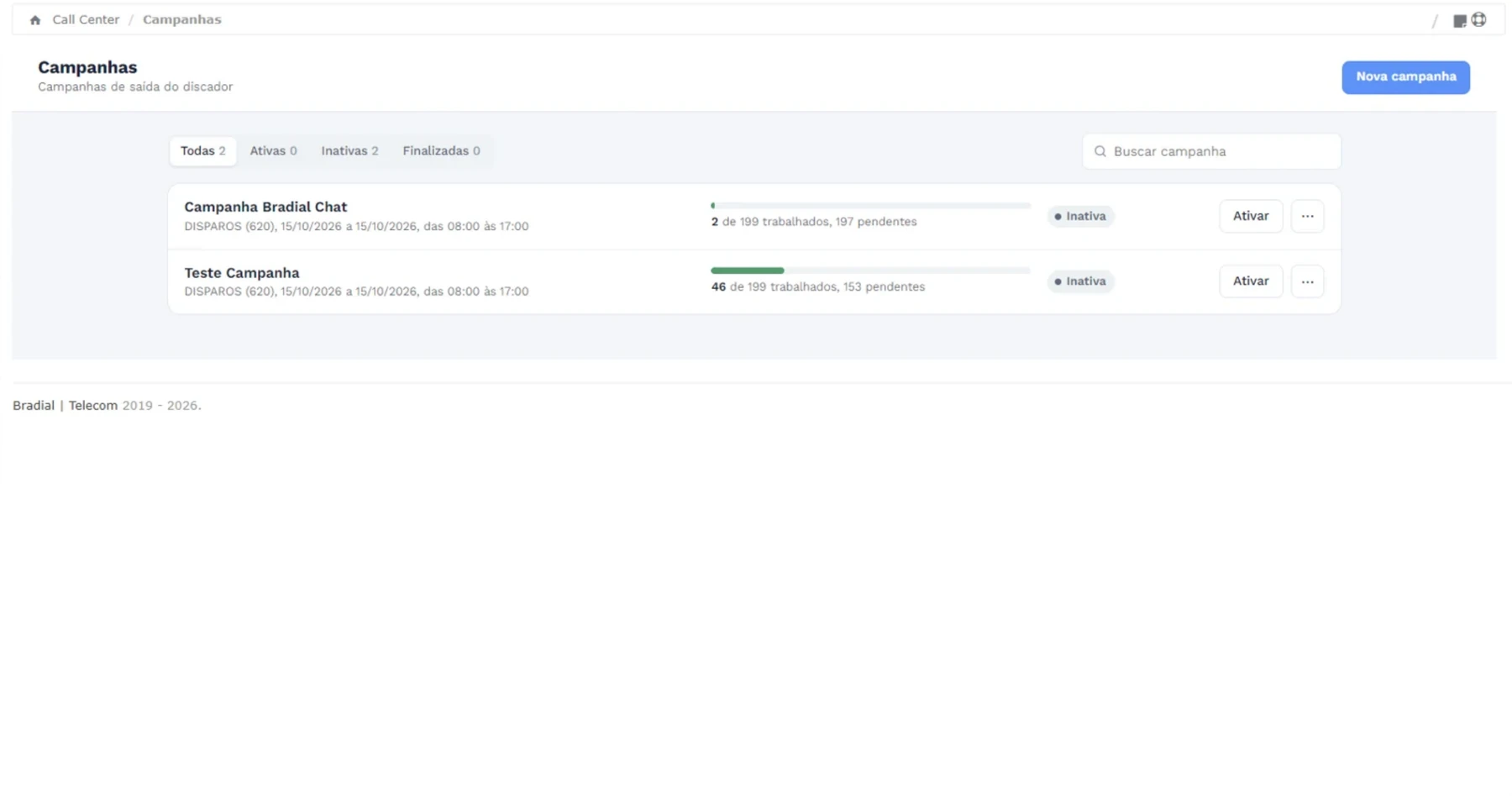Open the sticky note icon in the header
The height and width of the screenshot is (798, 1512).
pos(1460,21)
